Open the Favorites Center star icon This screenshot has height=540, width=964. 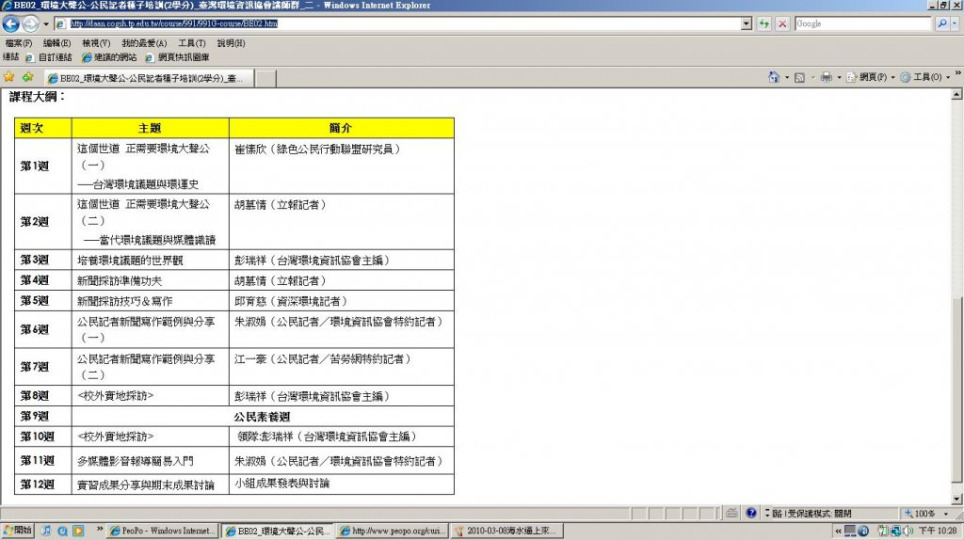coord(9,77)
